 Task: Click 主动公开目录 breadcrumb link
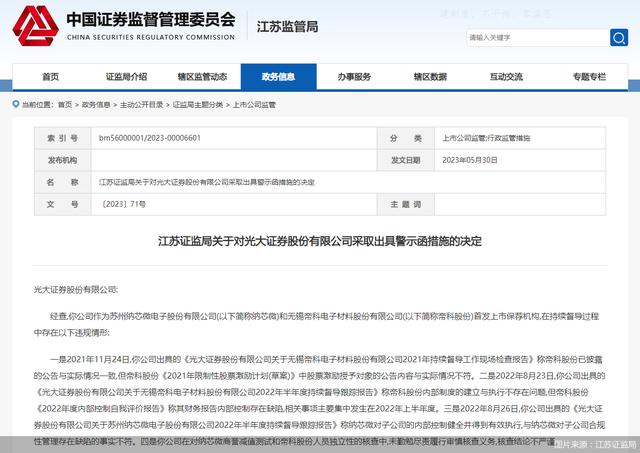[x=141, y=105]
